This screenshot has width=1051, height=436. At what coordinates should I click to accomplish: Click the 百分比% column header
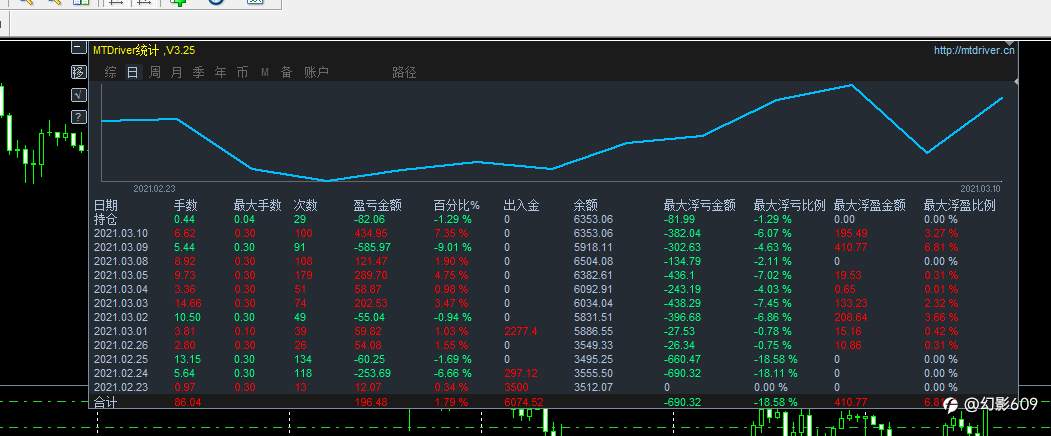coord(456,205)
